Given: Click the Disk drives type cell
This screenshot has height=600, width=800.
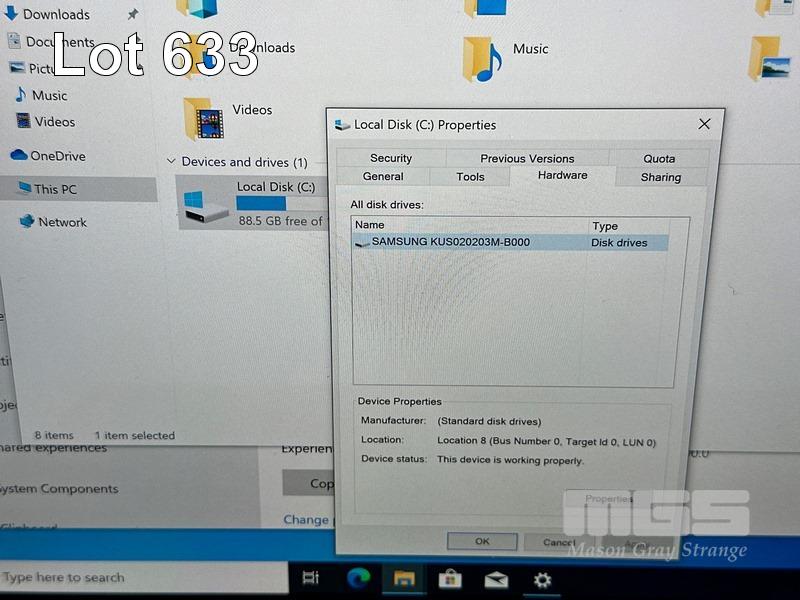Looking at the screenshot, I should coord(619,243).
